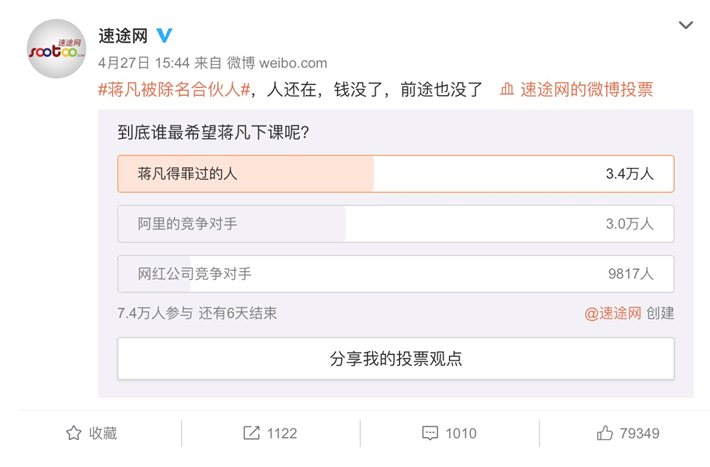Click the blue verified V badge
The width and height of the screenshot is (710, 467).
[164, 35]
